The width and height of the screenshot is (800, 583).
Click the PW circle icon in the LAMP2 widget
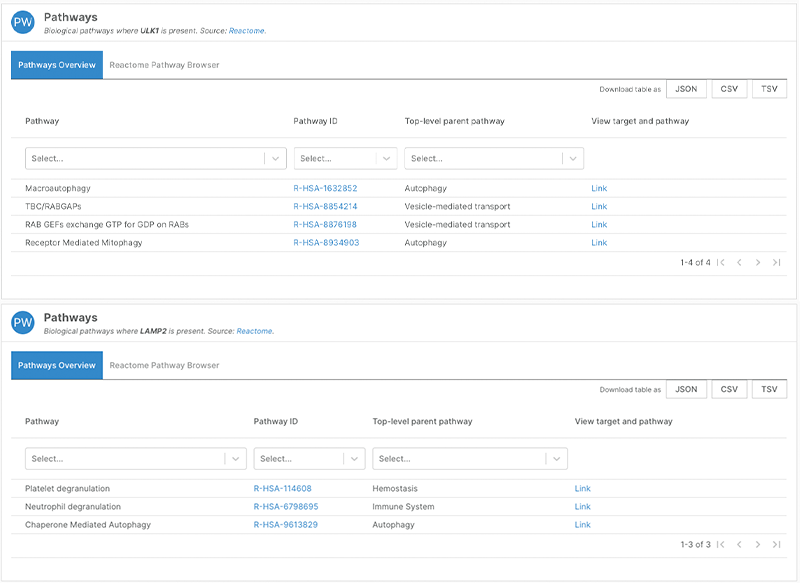(22, 322)
